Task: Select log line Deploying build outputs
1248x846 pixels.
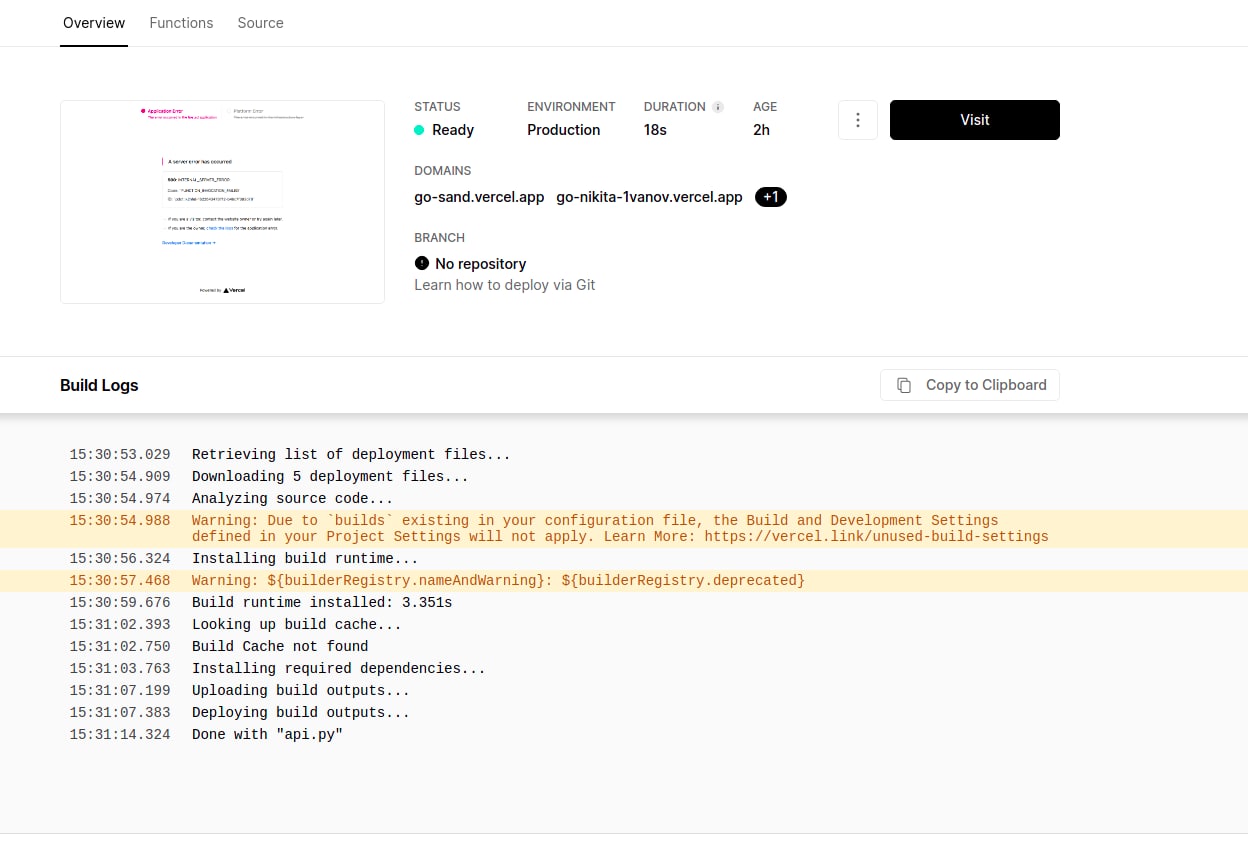Action: (x=301, y=713)
